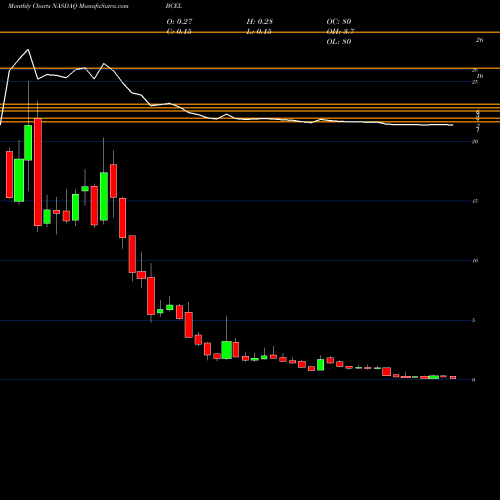Click the '20' price axis label
This screenshot has width=500, height=500.
coord(475,142)
